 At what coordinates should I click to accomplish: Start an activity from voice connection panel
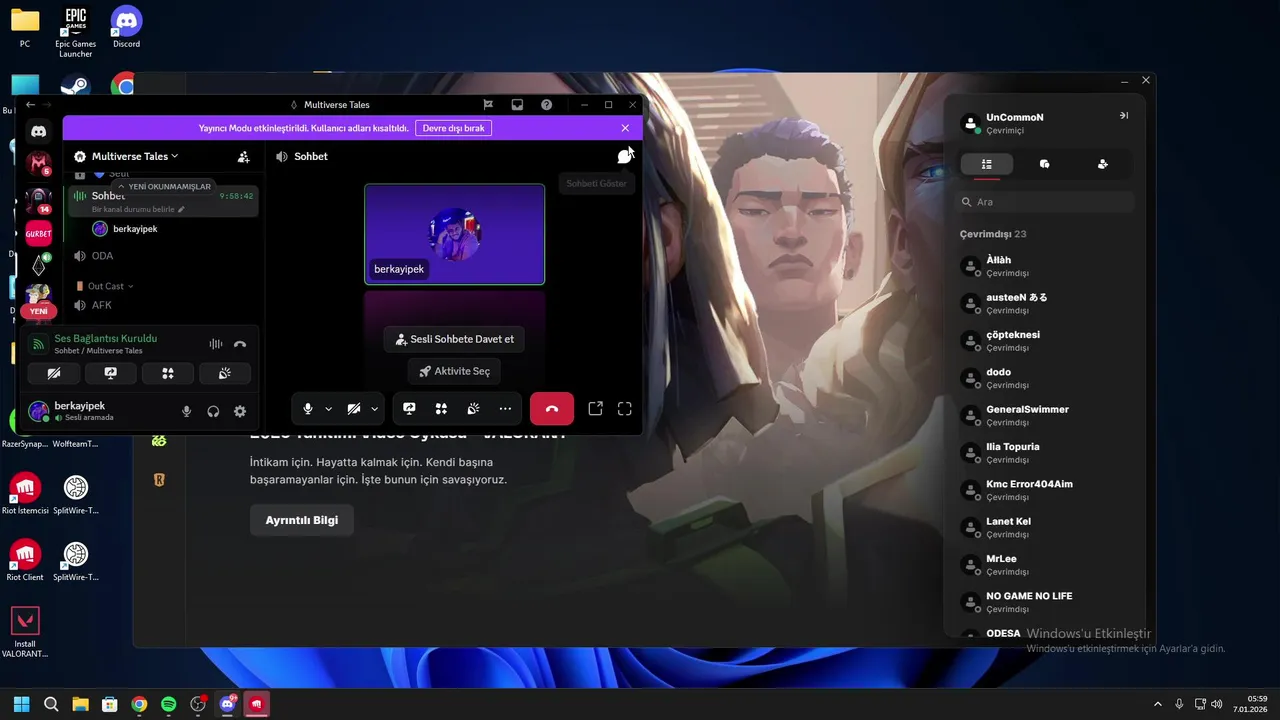(168, 373)
